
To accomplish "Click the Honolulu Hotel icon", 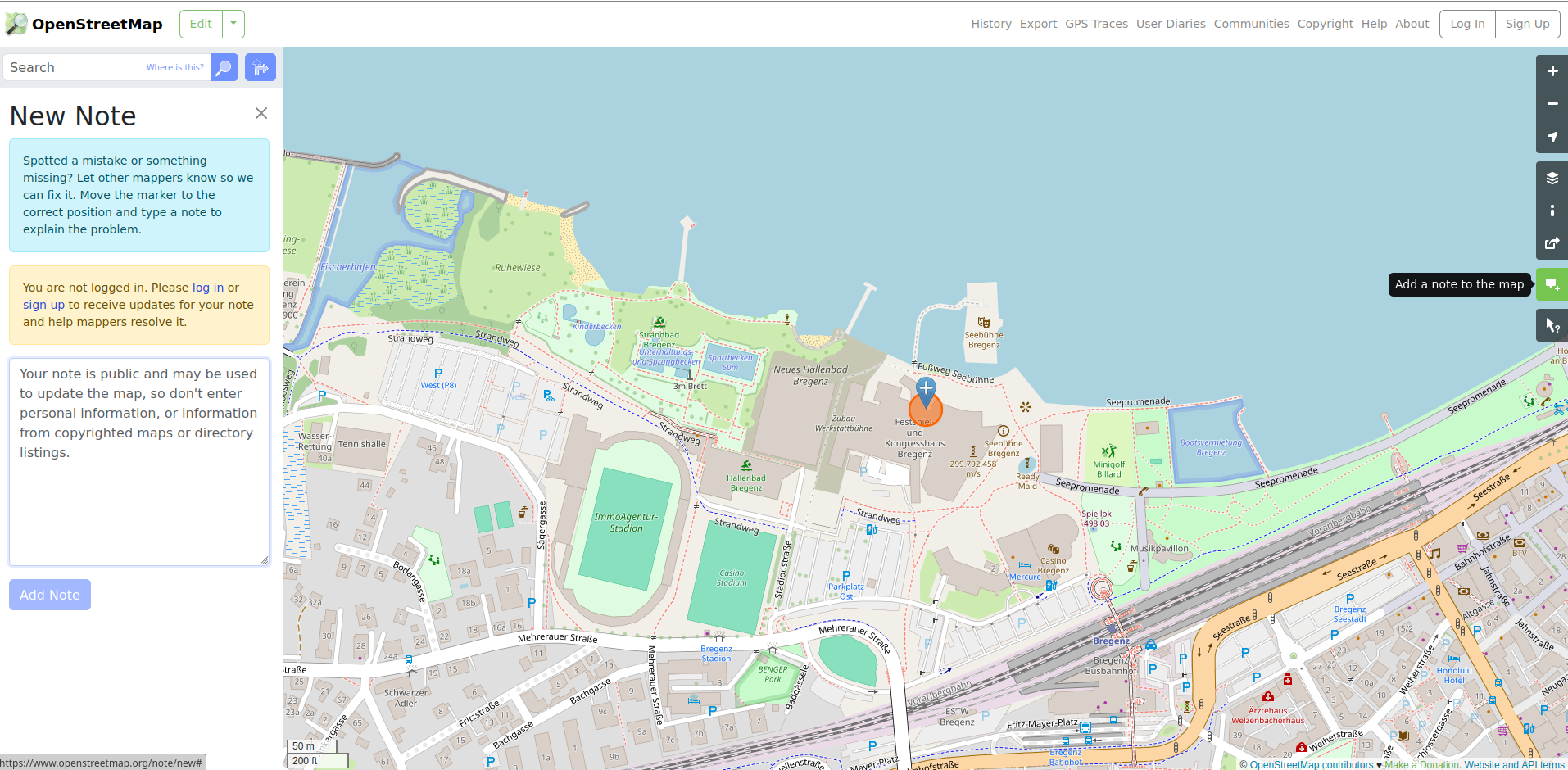I will [x=1454, y=659].
